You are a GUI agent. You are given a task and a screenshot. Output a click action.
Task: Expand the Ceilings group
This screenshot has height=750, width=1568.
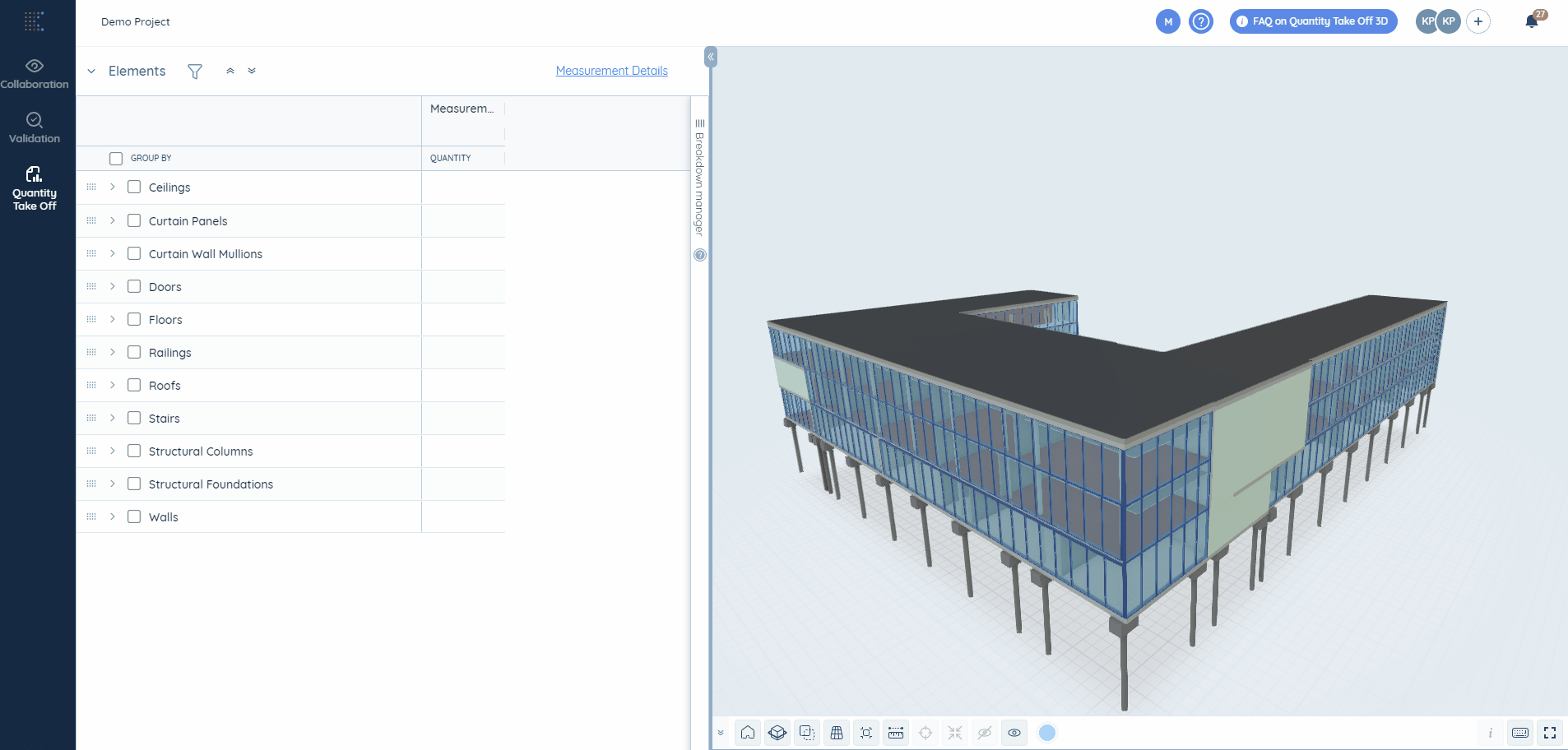[113, 187]
